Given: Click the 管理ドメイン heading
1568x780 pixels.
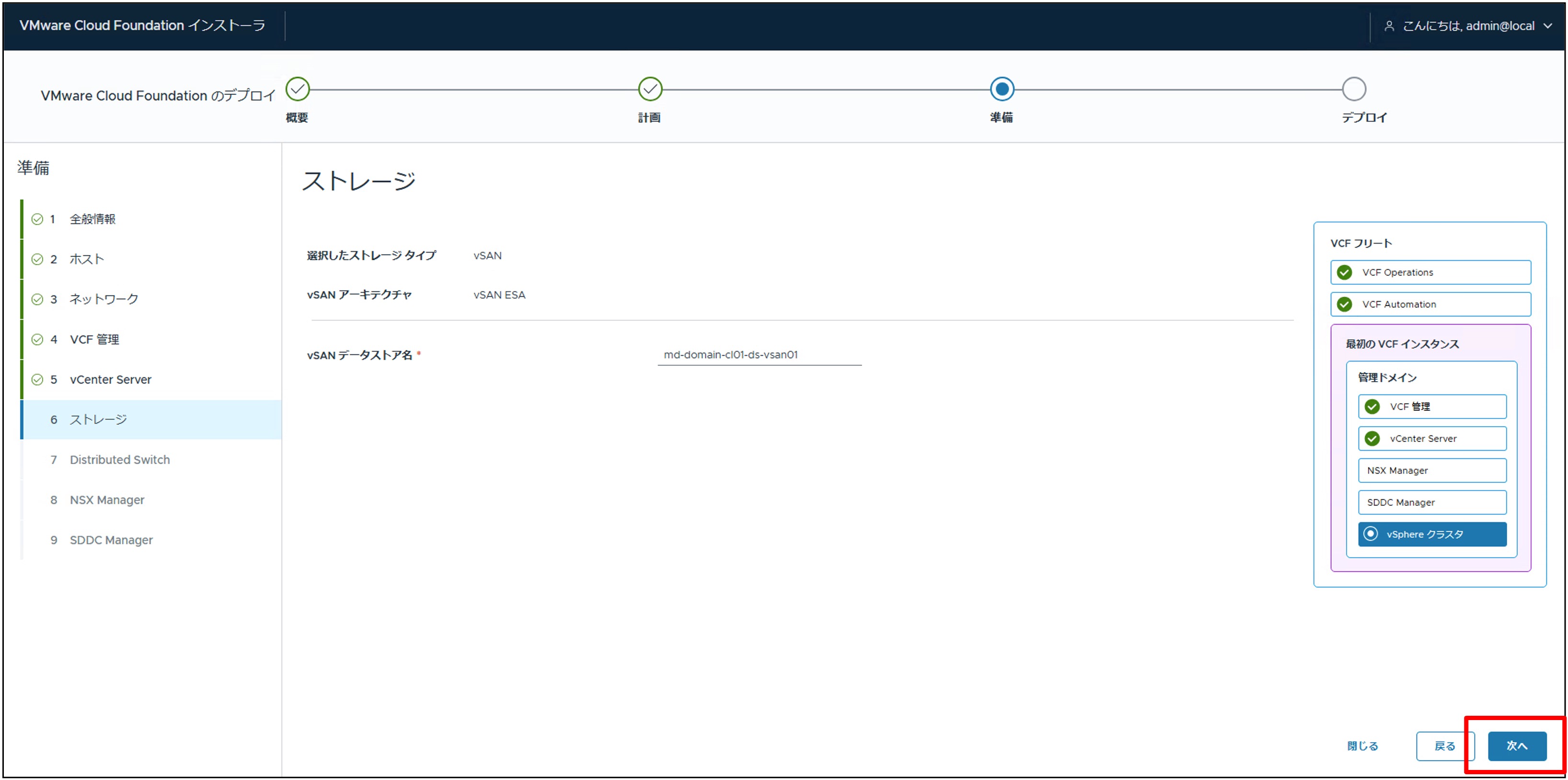Looking at the screenshot, I should coord(1387,378).
